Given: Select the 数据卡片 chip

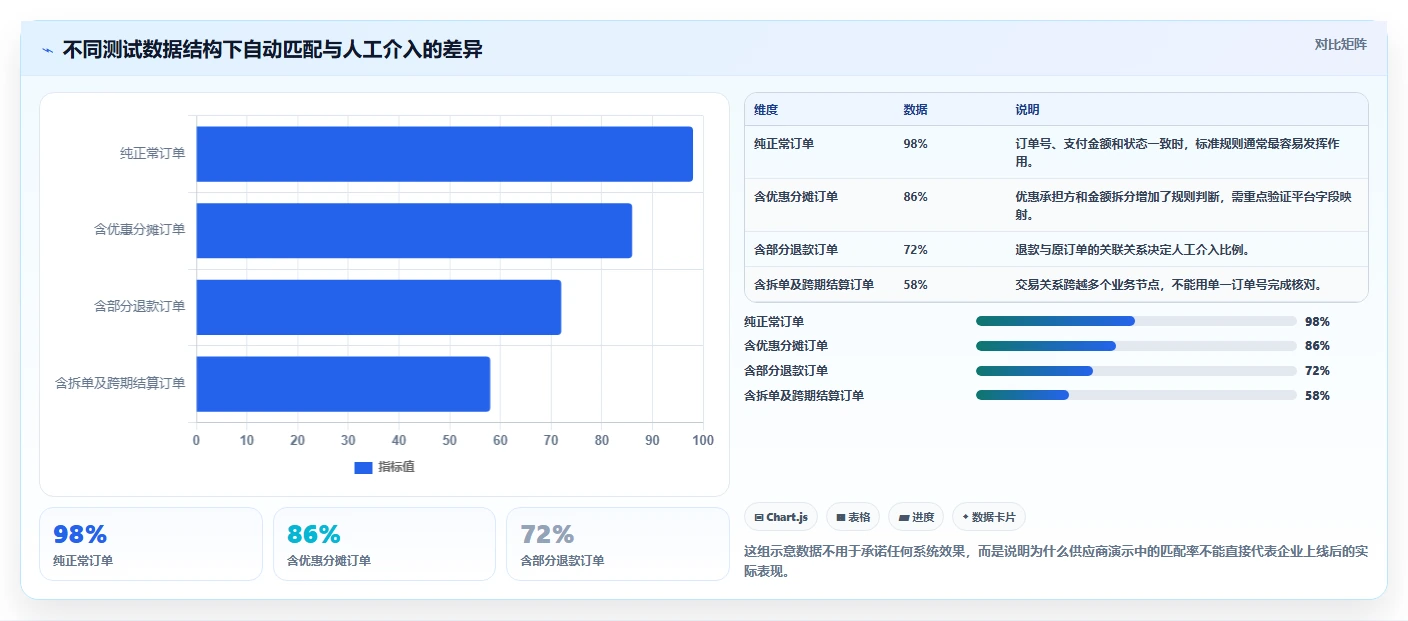Looking at the screenshot, I should click(989, 517).
